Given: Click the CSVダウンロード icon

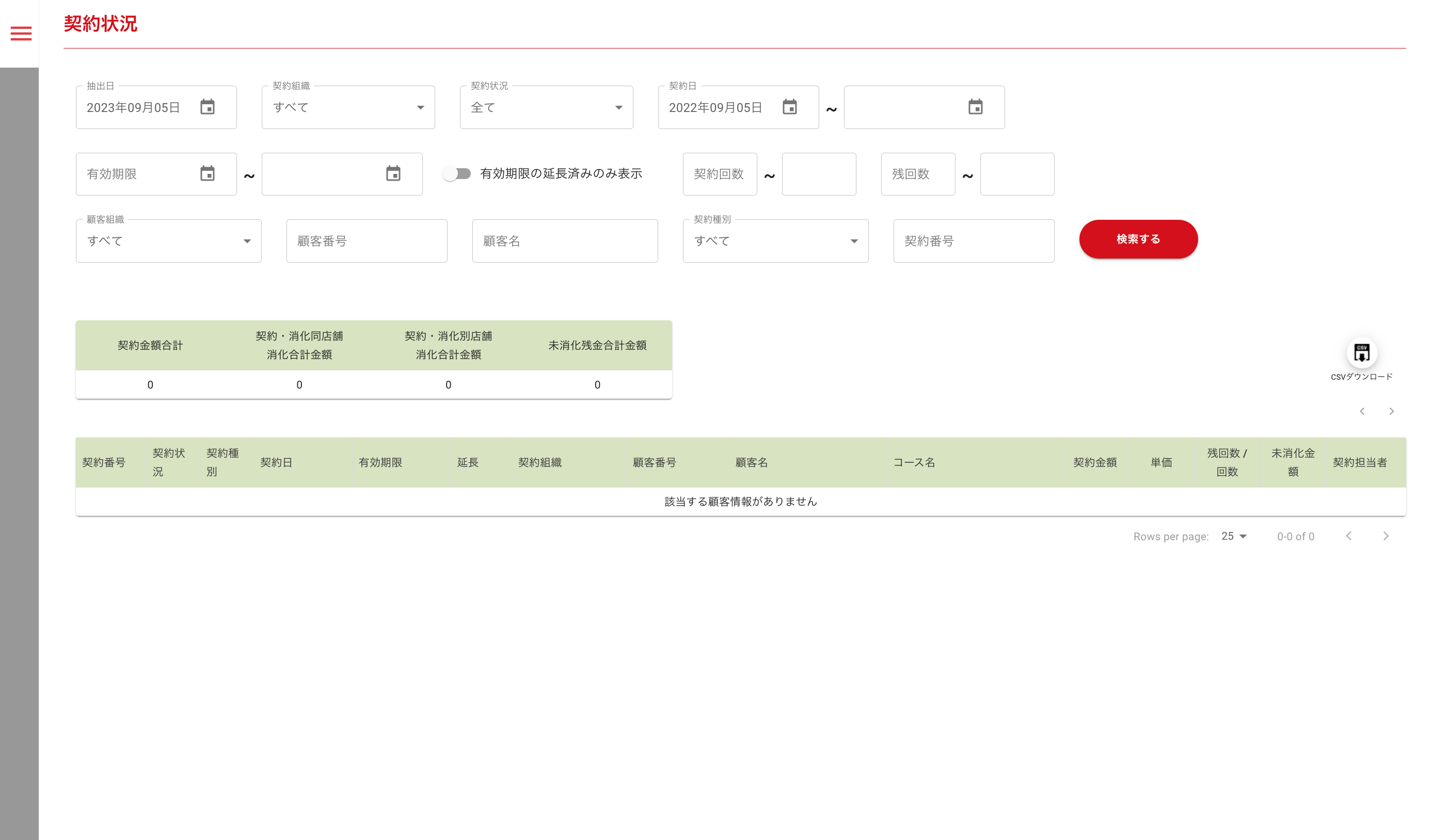Looking at the screenshot, I should [1361, 353].
